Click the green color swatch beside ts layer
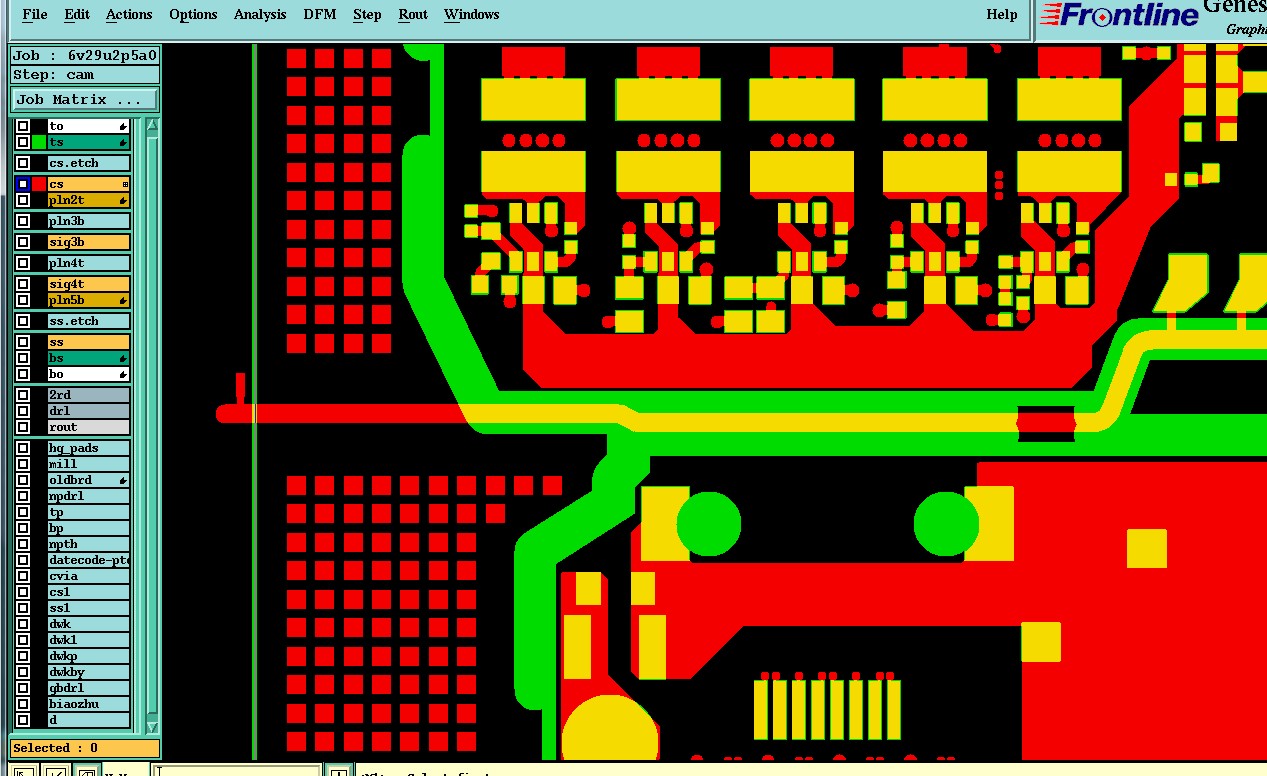This screenshot has width=1267, height=776. point(39,143)
